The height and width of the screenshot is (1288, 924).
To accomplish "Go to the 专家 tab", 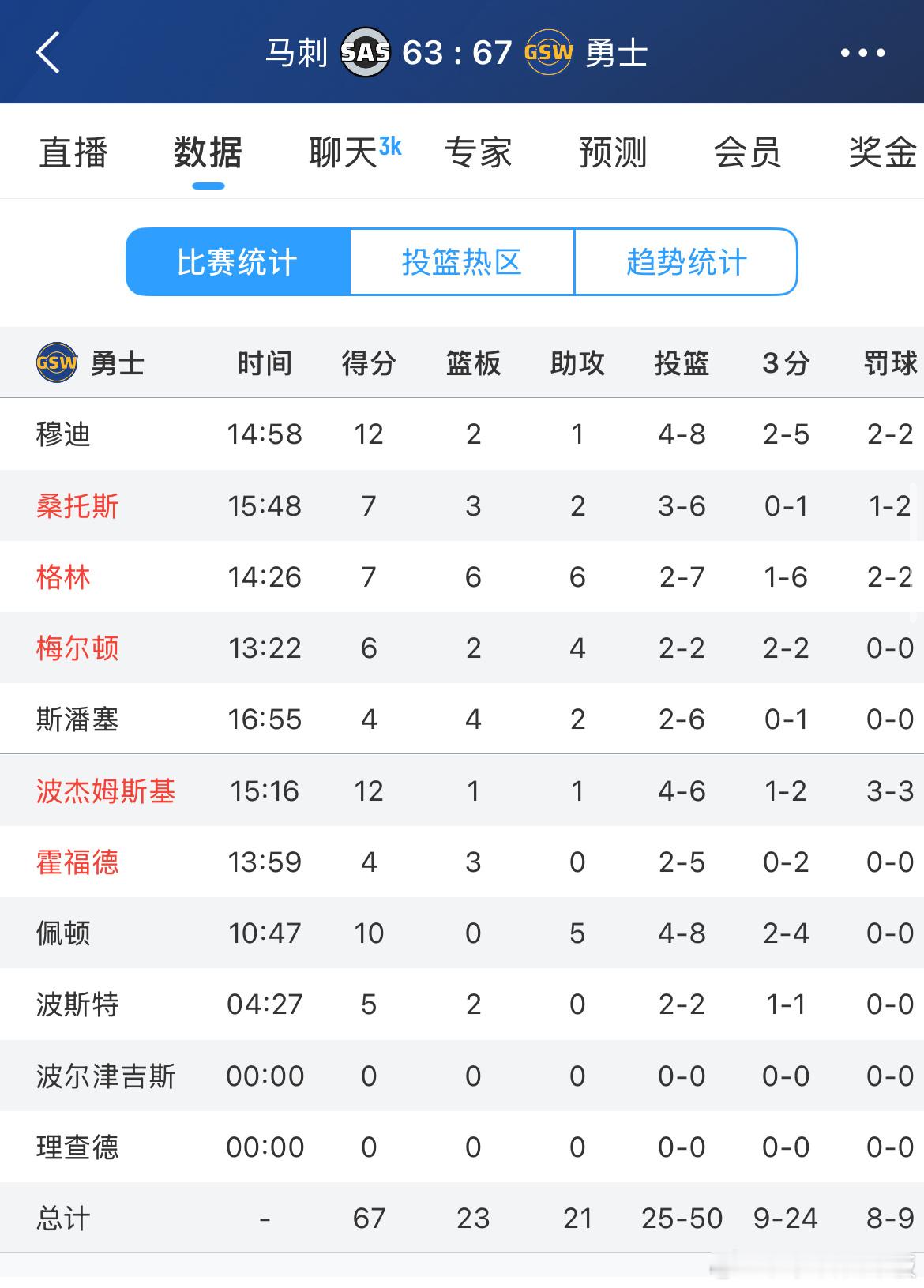I will [x=478, y=152].
